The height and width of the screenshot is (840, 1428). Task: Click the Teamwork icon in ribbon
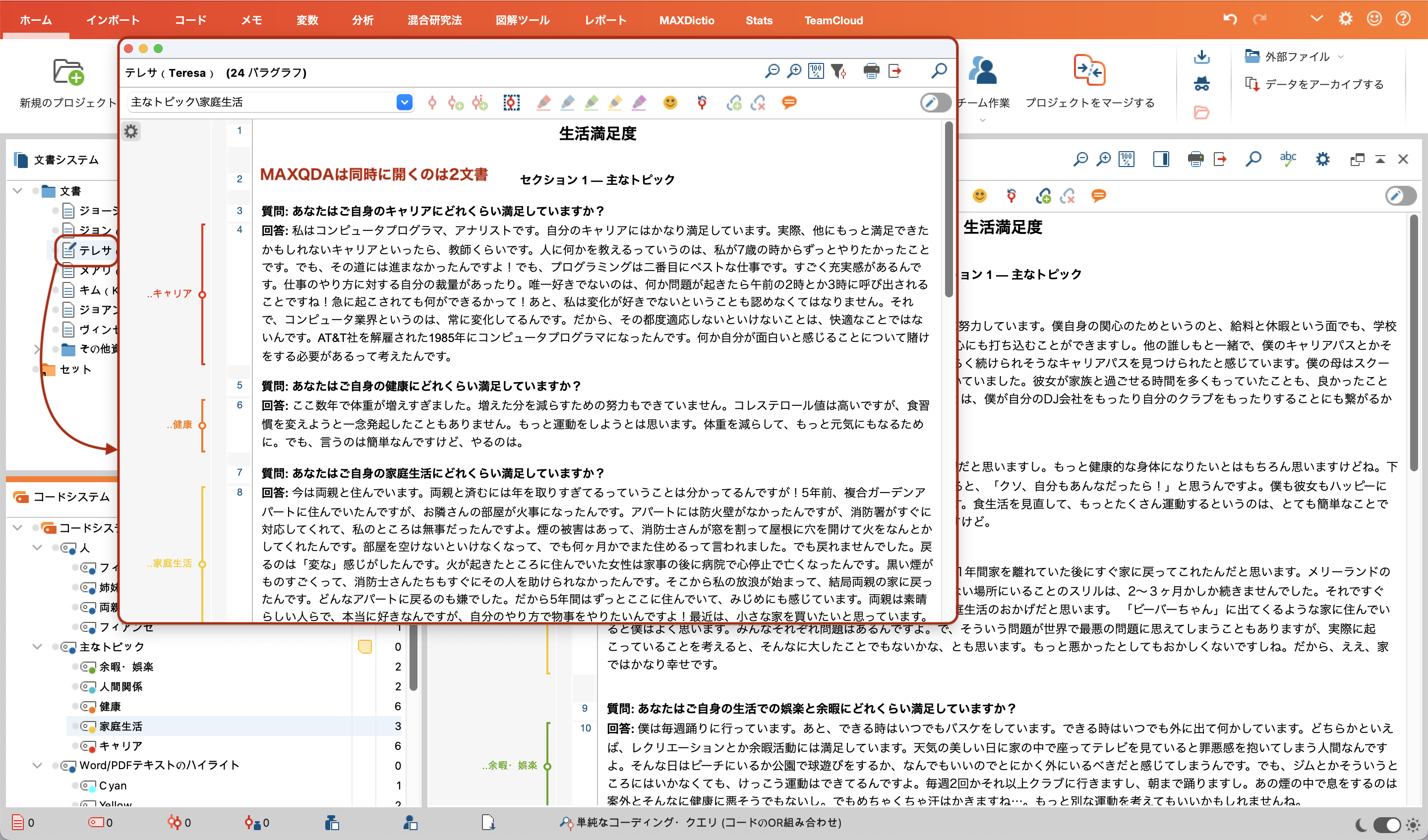[983, 70]
